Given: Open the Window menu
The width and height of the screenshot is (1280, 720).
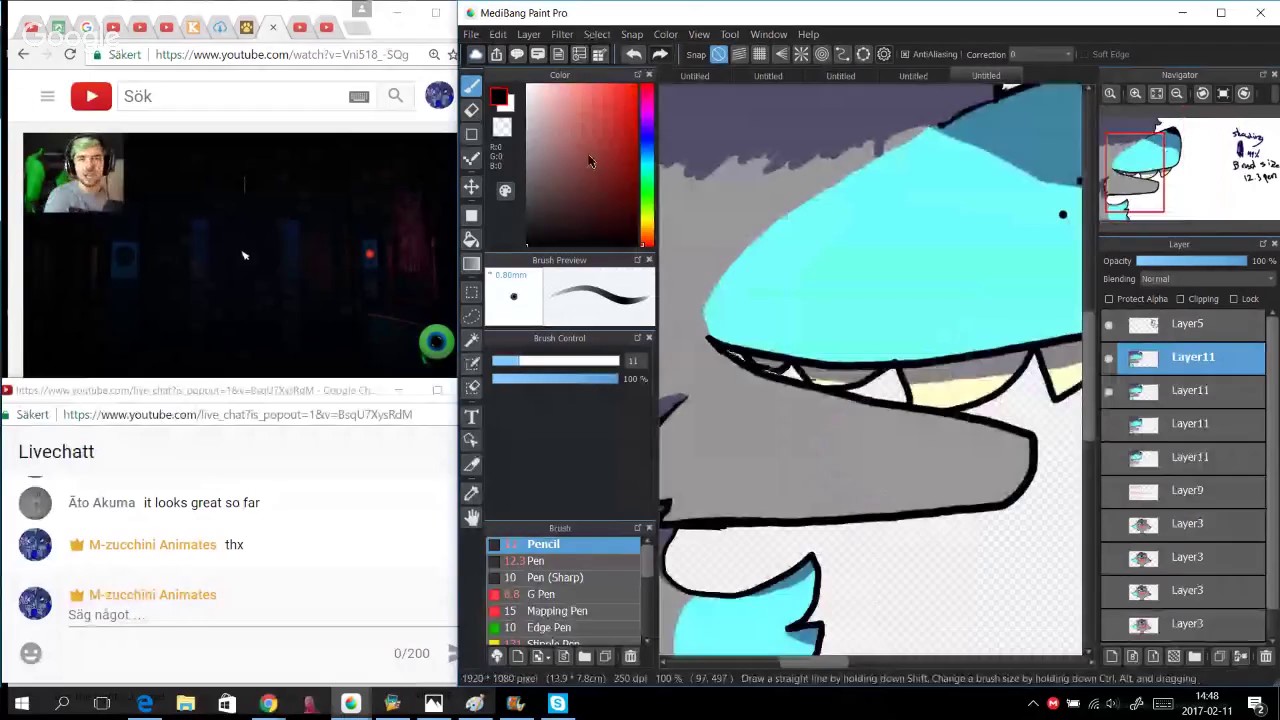Looking at the screenshot, I should click(769, 34).
